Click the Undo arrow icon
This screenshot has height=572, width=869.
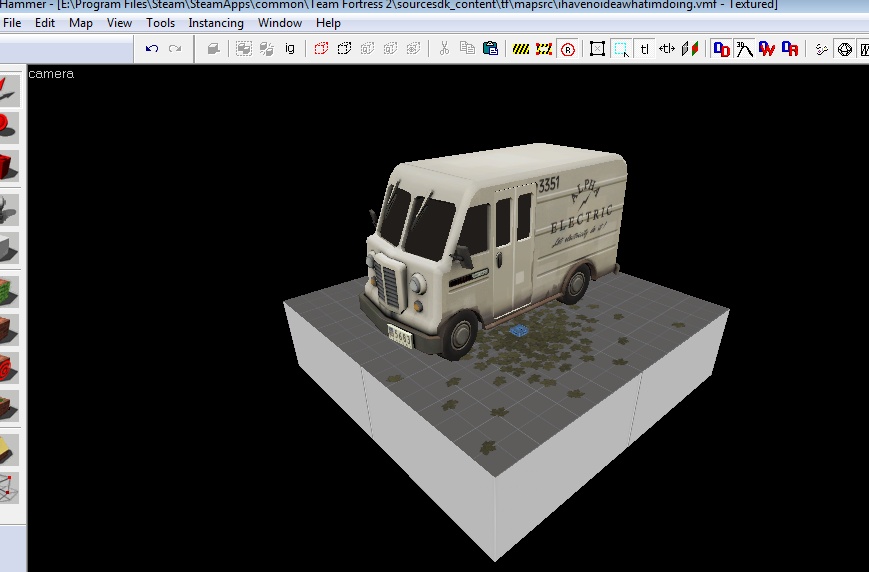tap(152, 49)
